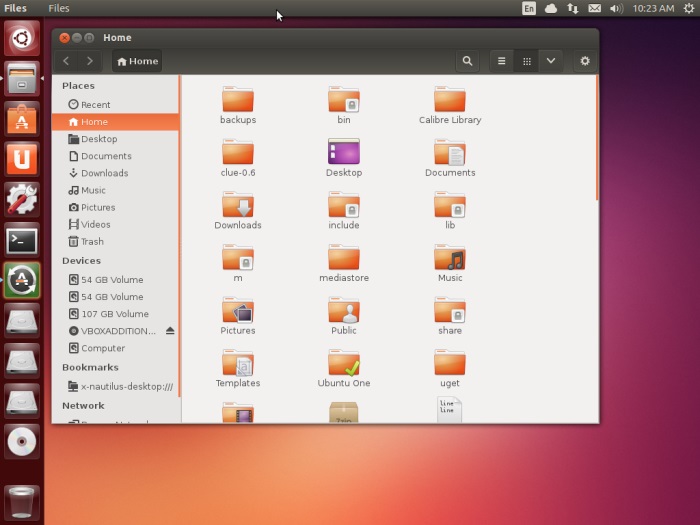Select Pictures in the Places sidebar

tap(116, 207)
